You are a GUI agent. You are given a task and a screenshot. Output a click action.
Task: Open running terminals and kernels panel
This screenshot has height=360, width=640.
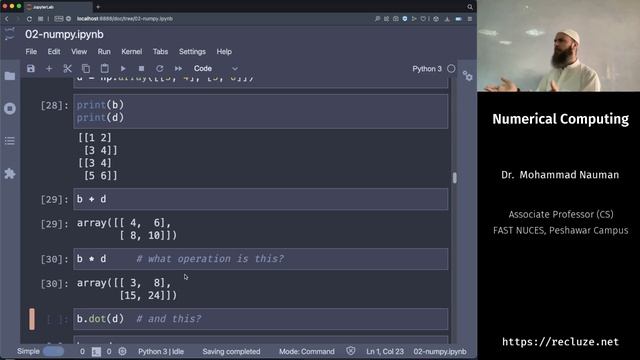point(10,108)
